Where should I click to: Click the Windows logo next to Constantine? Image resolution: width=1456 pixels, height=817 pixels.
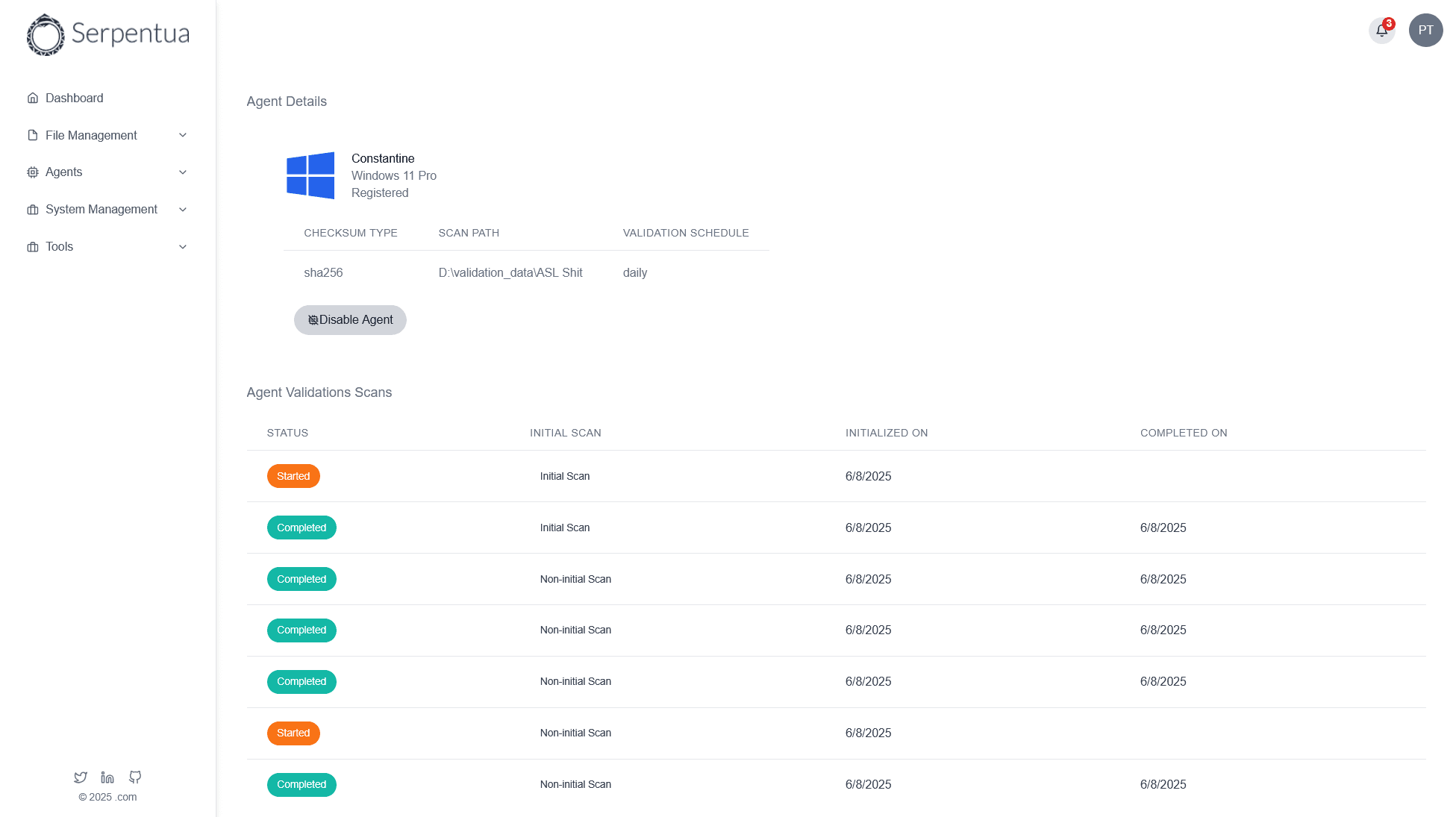click(311, 175)
